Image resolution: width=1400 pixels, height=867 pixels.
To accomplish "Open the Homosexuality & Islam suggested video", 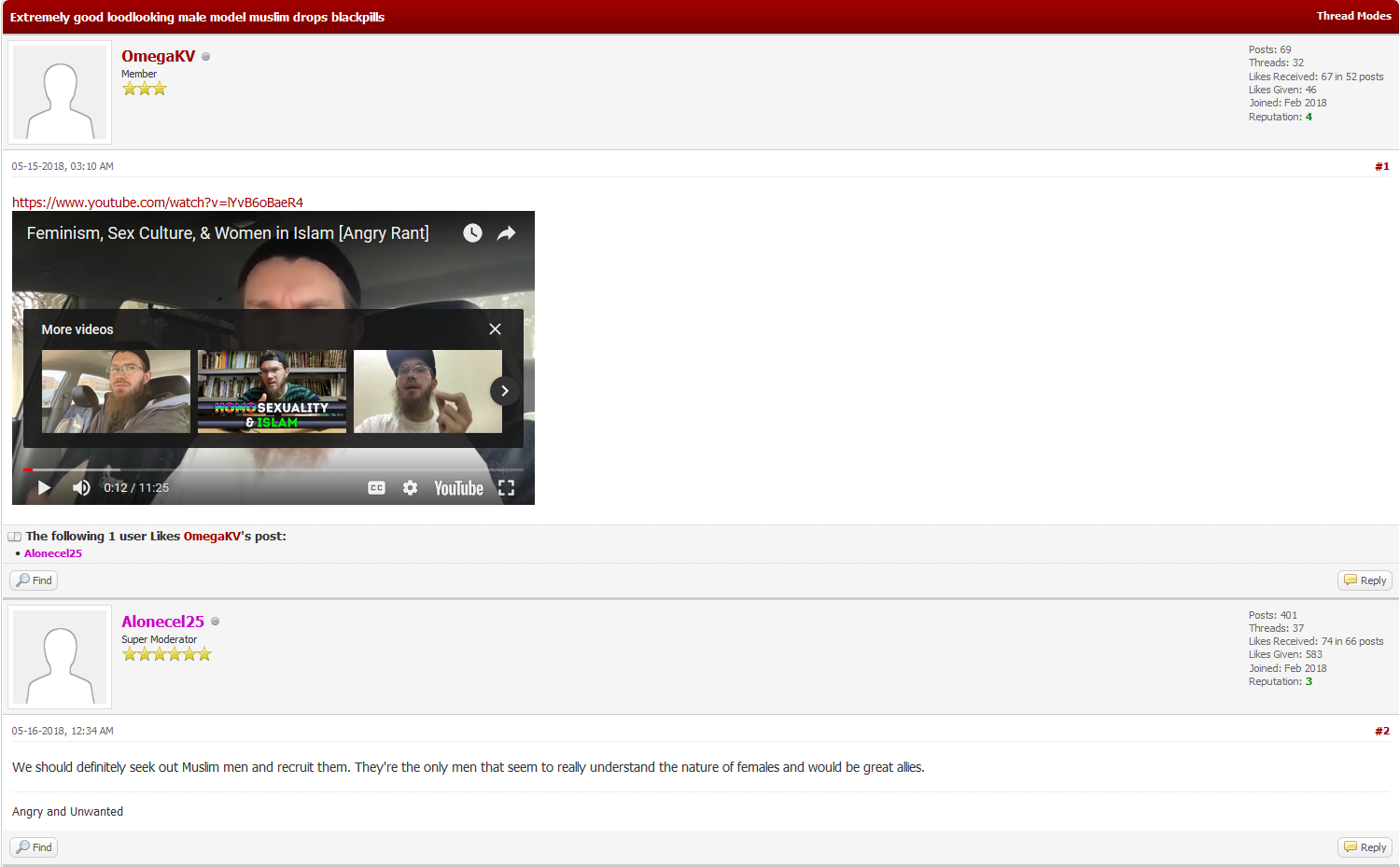I will point(272,391).
